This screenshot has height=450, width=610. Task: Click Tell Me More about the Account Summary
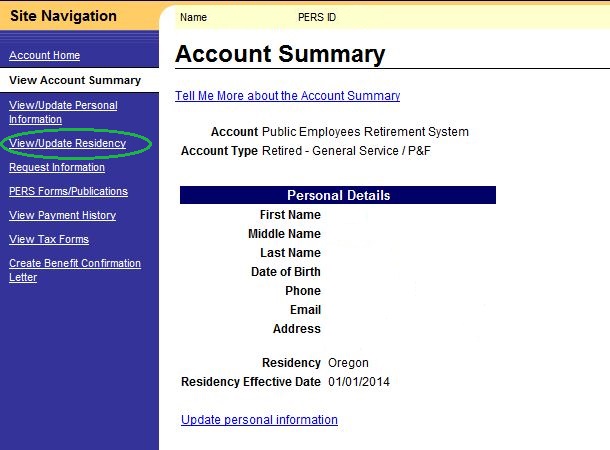pos(287,96)
